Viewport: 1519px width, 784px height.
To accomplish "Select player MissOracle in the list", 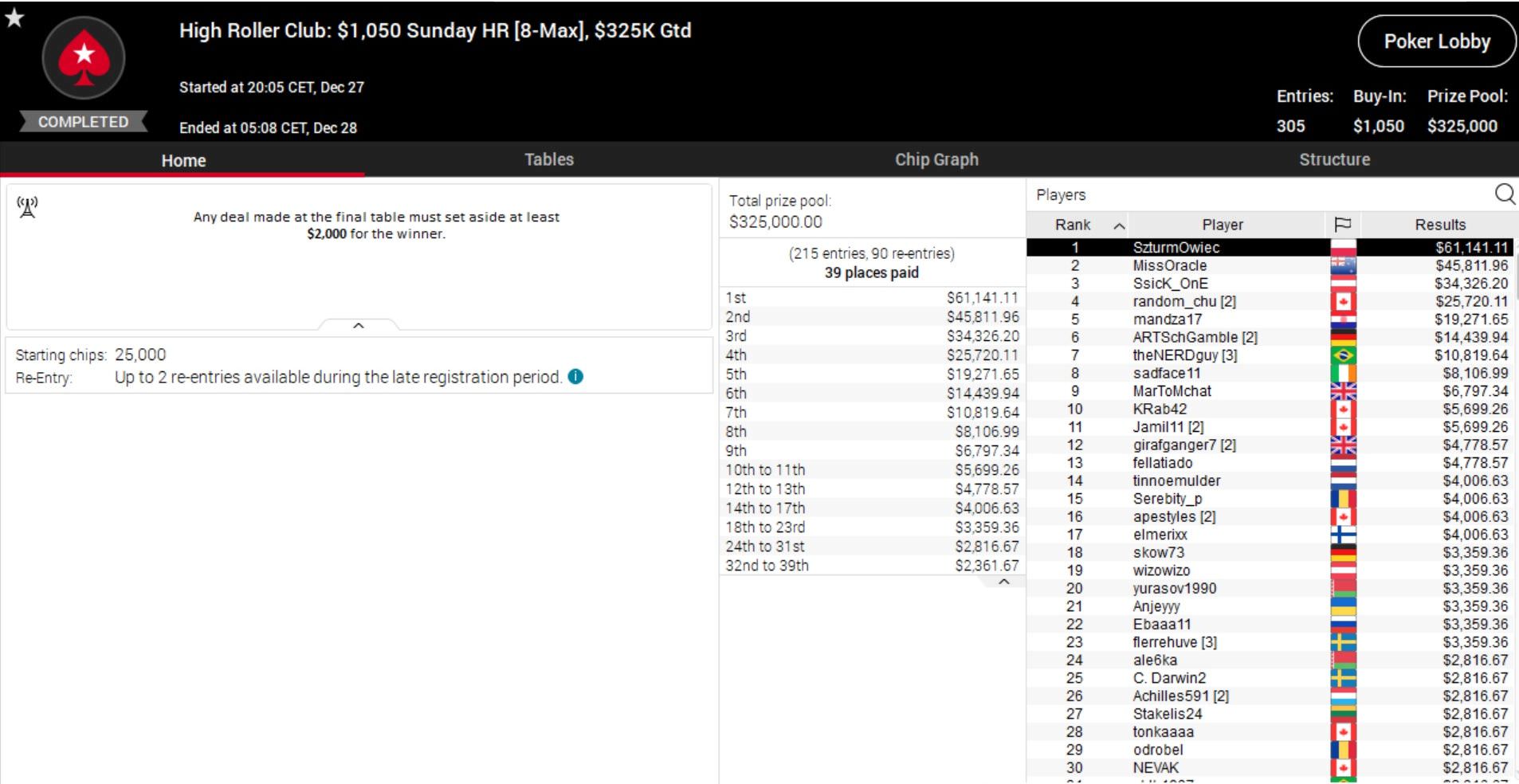I will 1169,265.
